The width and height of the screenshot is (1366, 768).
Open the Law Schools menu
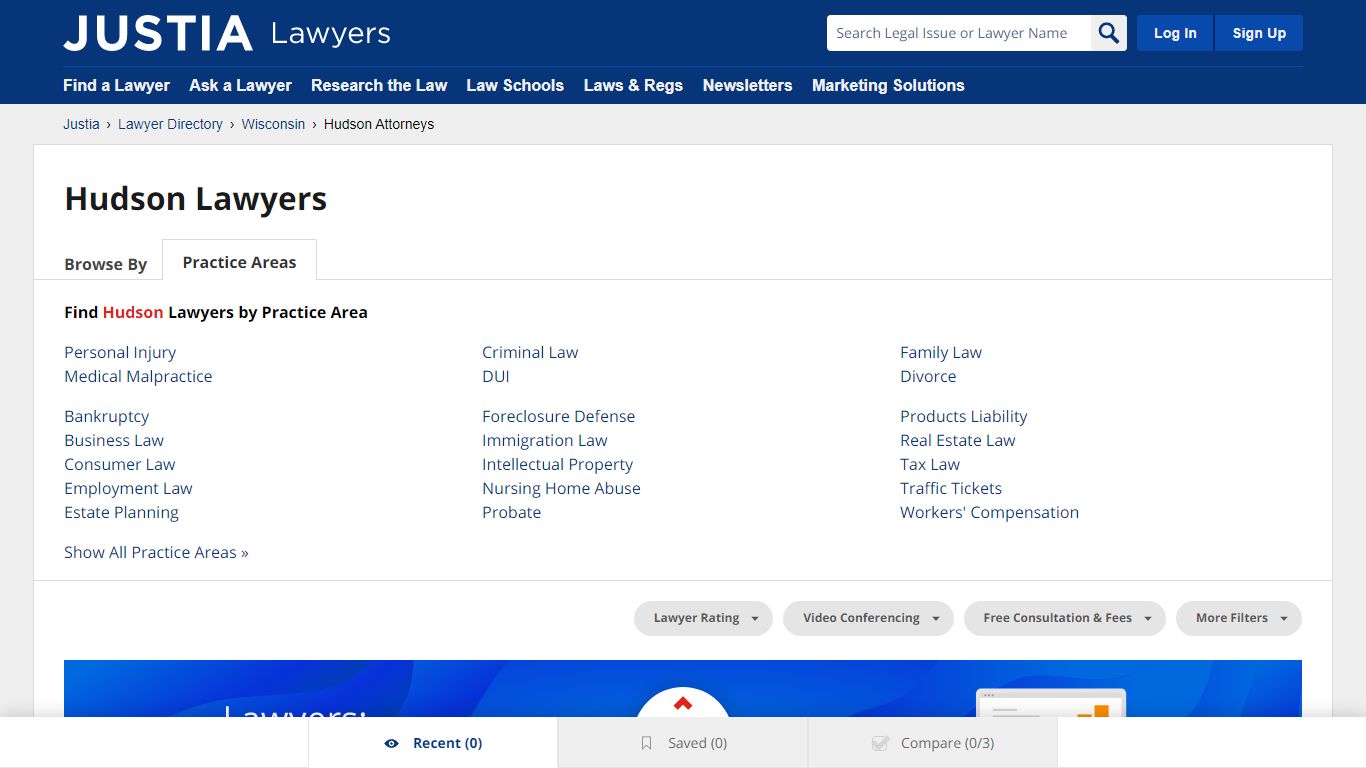point(515,85)
